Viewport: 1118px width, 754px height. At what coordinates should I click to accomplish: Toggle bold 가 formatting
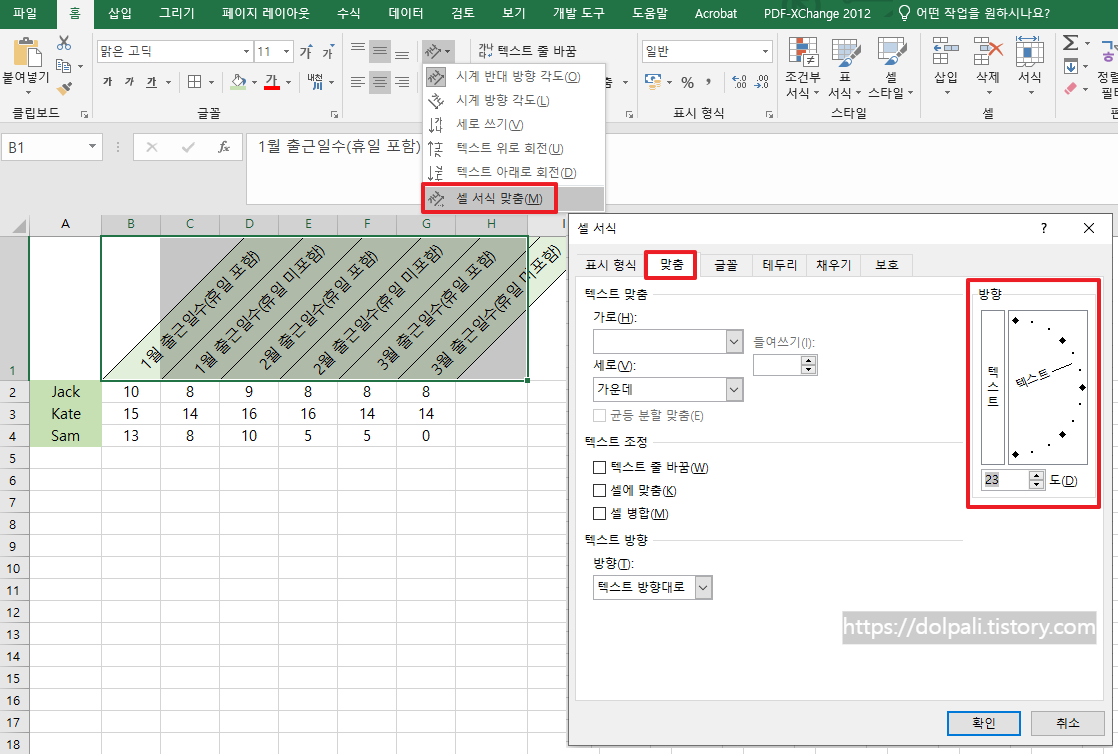pos(108,82)
